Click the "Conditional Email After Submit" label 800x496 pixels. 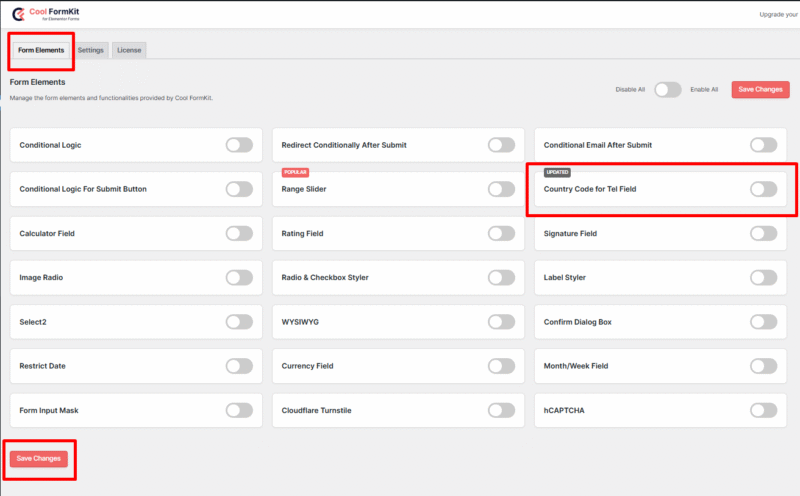pos(598,145)
